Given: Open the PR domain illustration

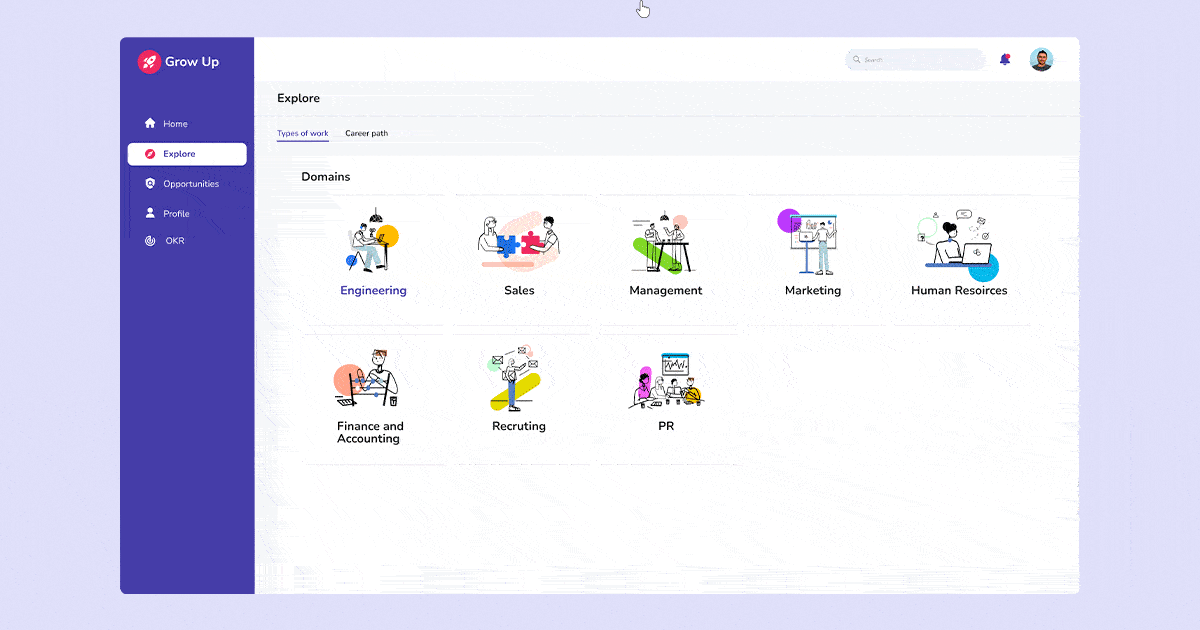Looking at the screenshot, I should click(x=668, y=378).
